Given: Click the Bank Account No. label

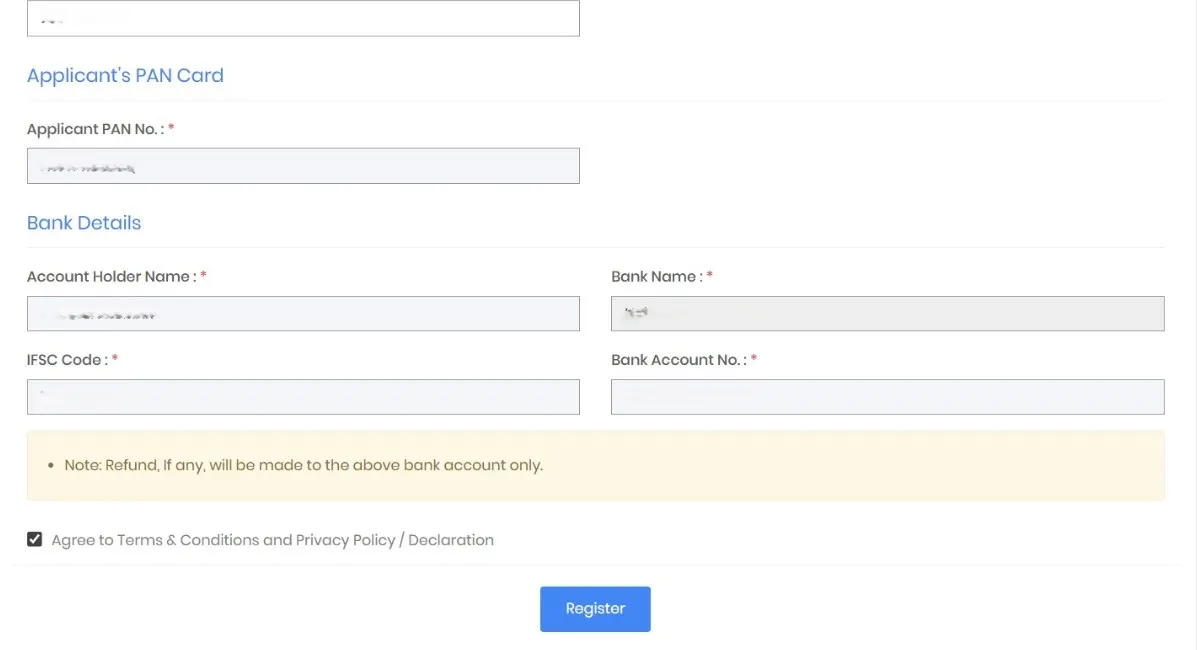Looking at the screenshot, I should (677, 359).
